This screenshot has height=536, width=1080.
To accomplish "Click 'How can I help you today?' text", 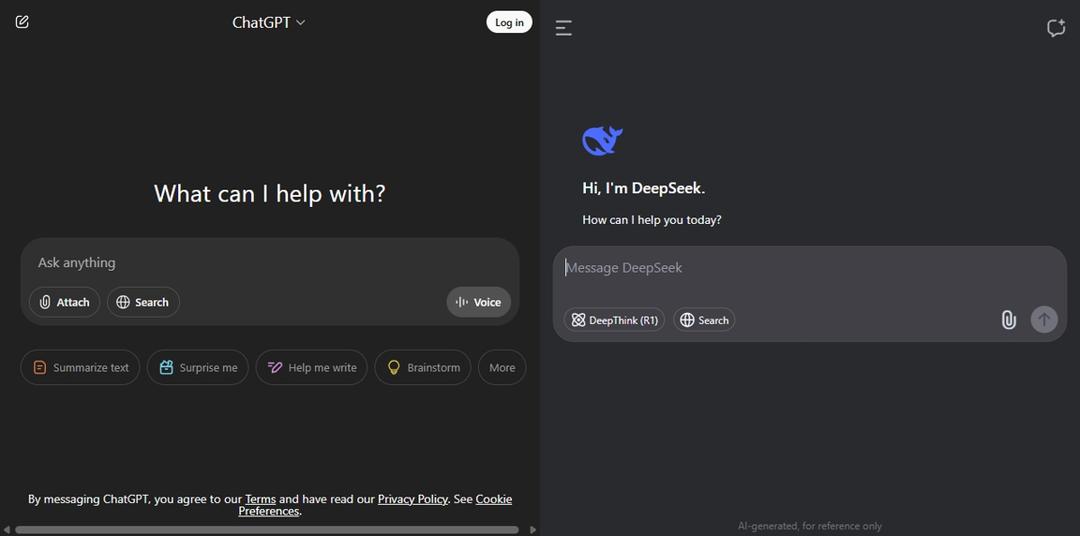I will (x=652, y=220).
